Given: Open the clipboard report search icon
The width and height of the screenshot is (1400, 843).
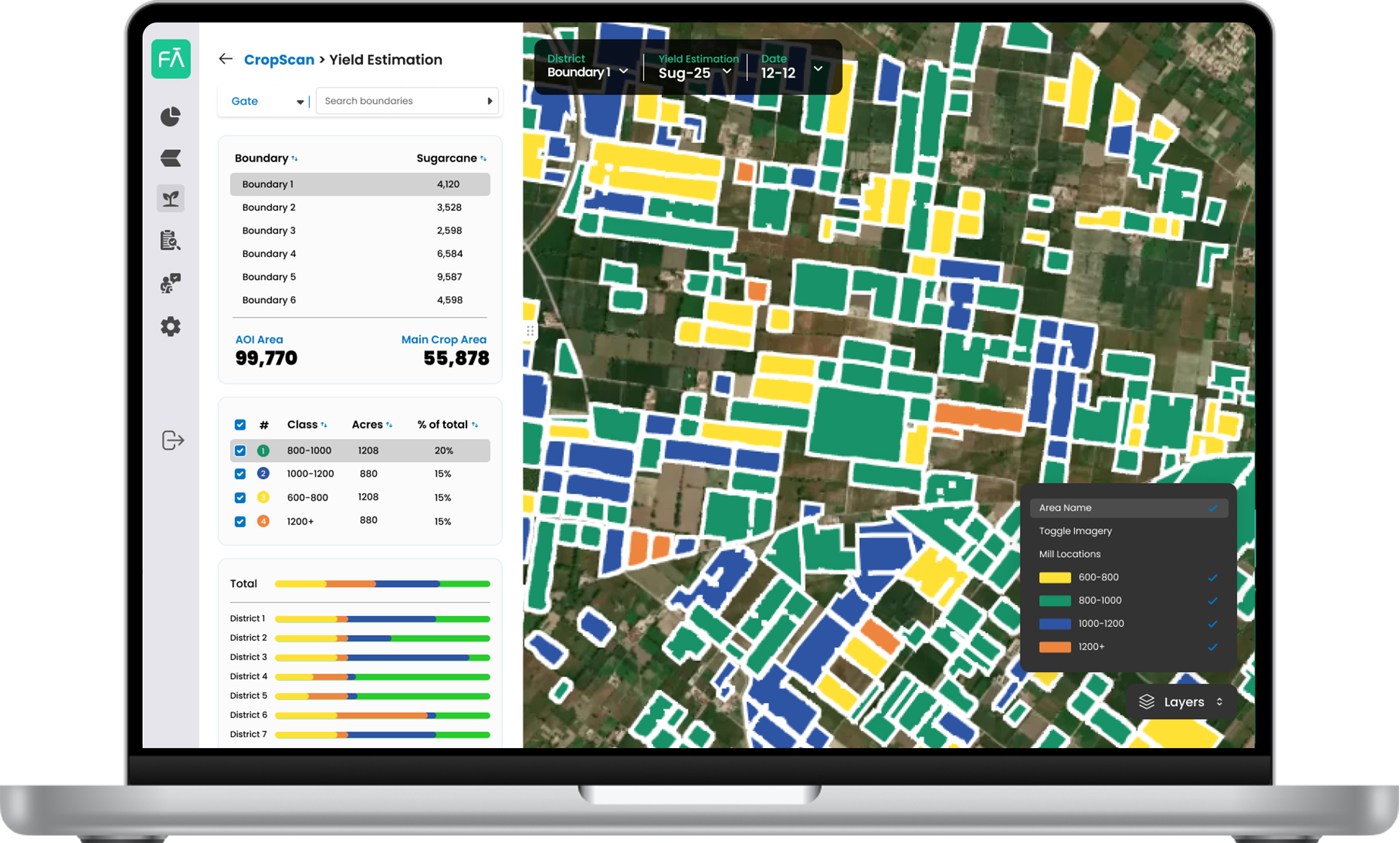Looking at the screenshot, I should click(171, 241).
